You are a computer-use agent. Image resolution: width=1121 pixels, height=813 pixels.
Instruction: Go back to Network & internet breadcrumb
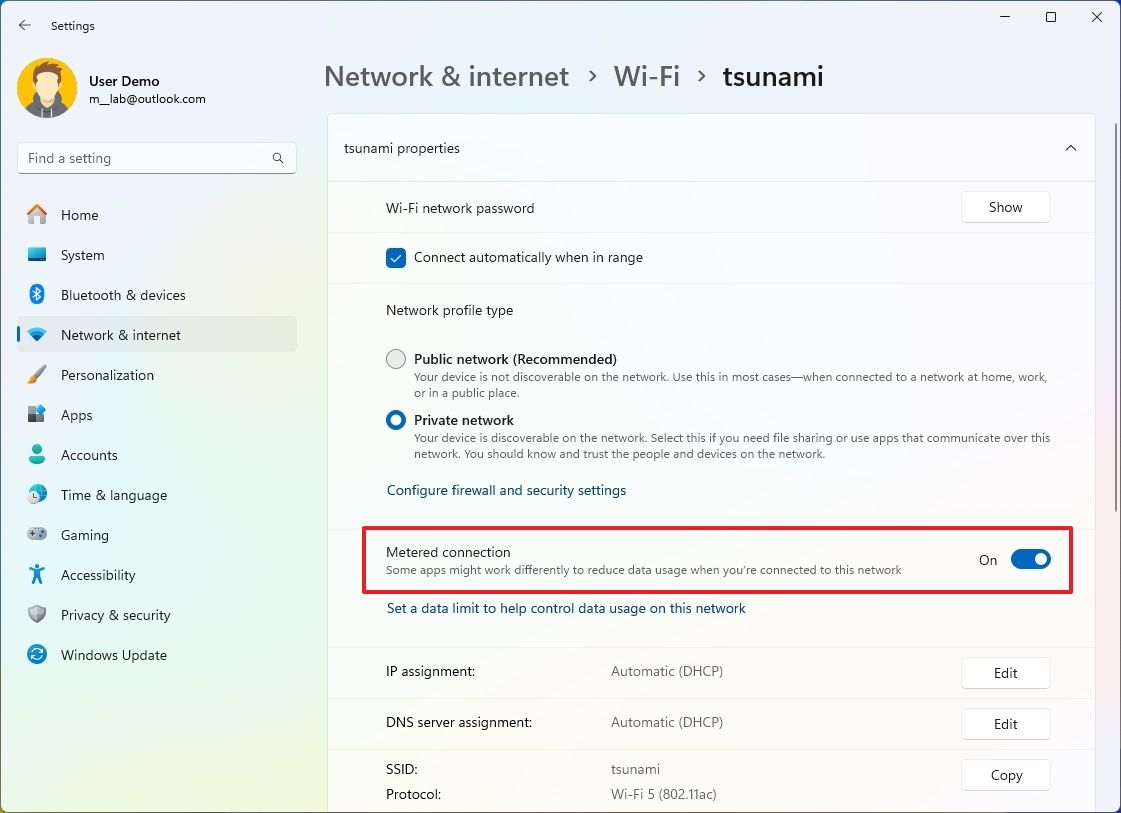tap(446, 76)
